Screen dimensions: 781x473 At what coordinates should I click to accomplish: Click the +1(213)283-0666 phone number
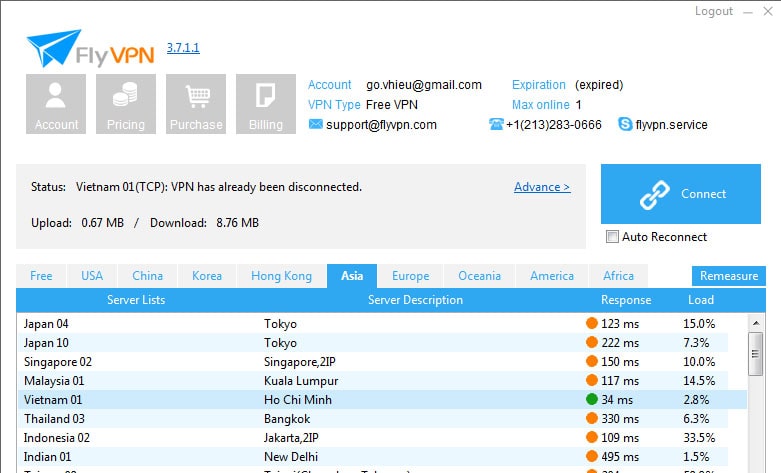(x=554, y=124)
